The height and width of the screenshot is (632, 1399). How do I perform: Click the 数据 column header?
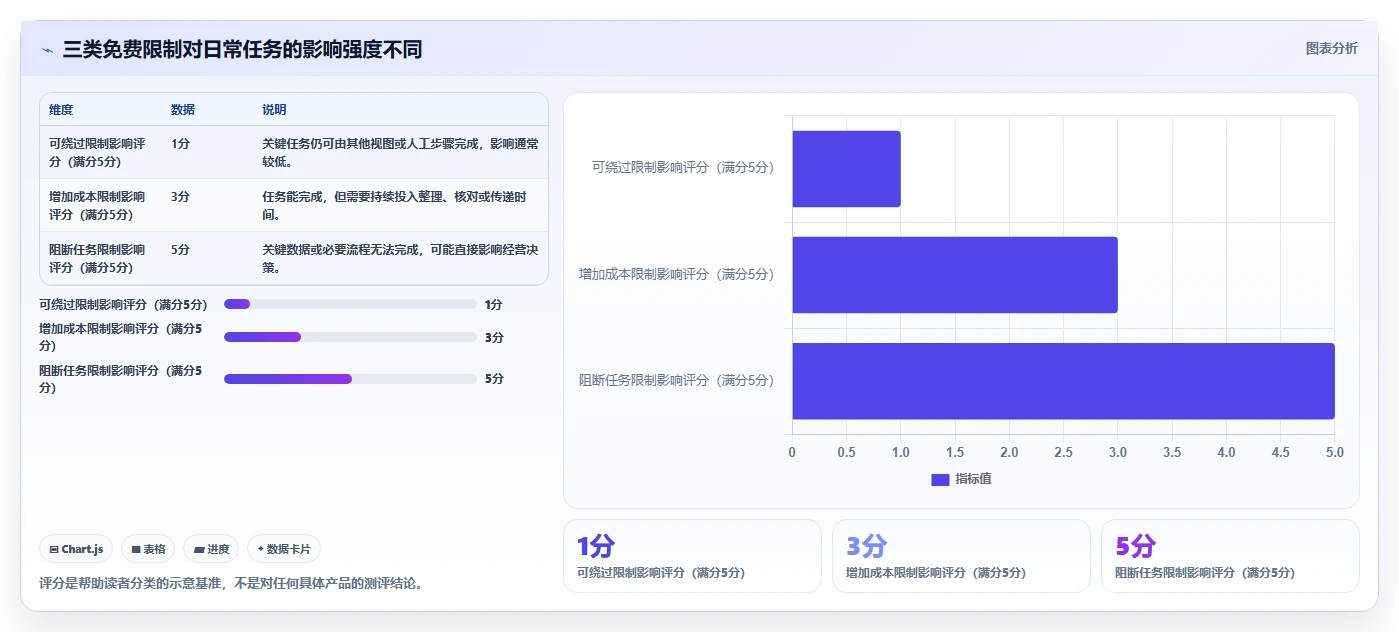183,110
